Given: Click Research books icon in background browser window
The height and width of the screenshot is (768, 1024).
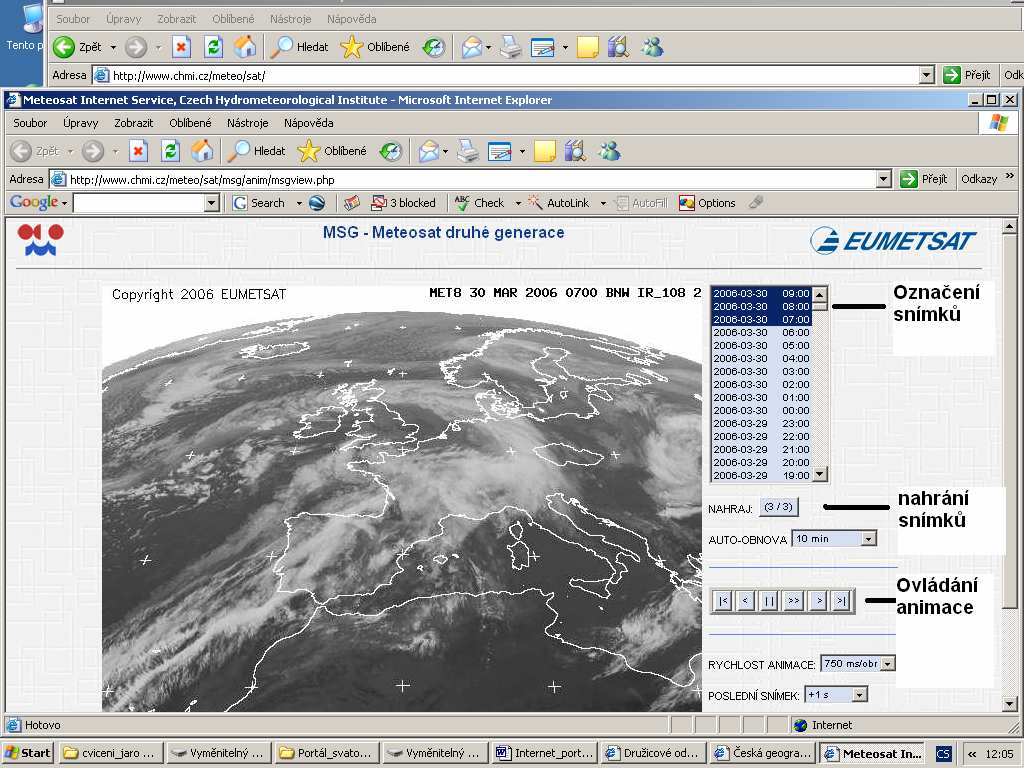Looking at the screenshot, I should point(618,47).
